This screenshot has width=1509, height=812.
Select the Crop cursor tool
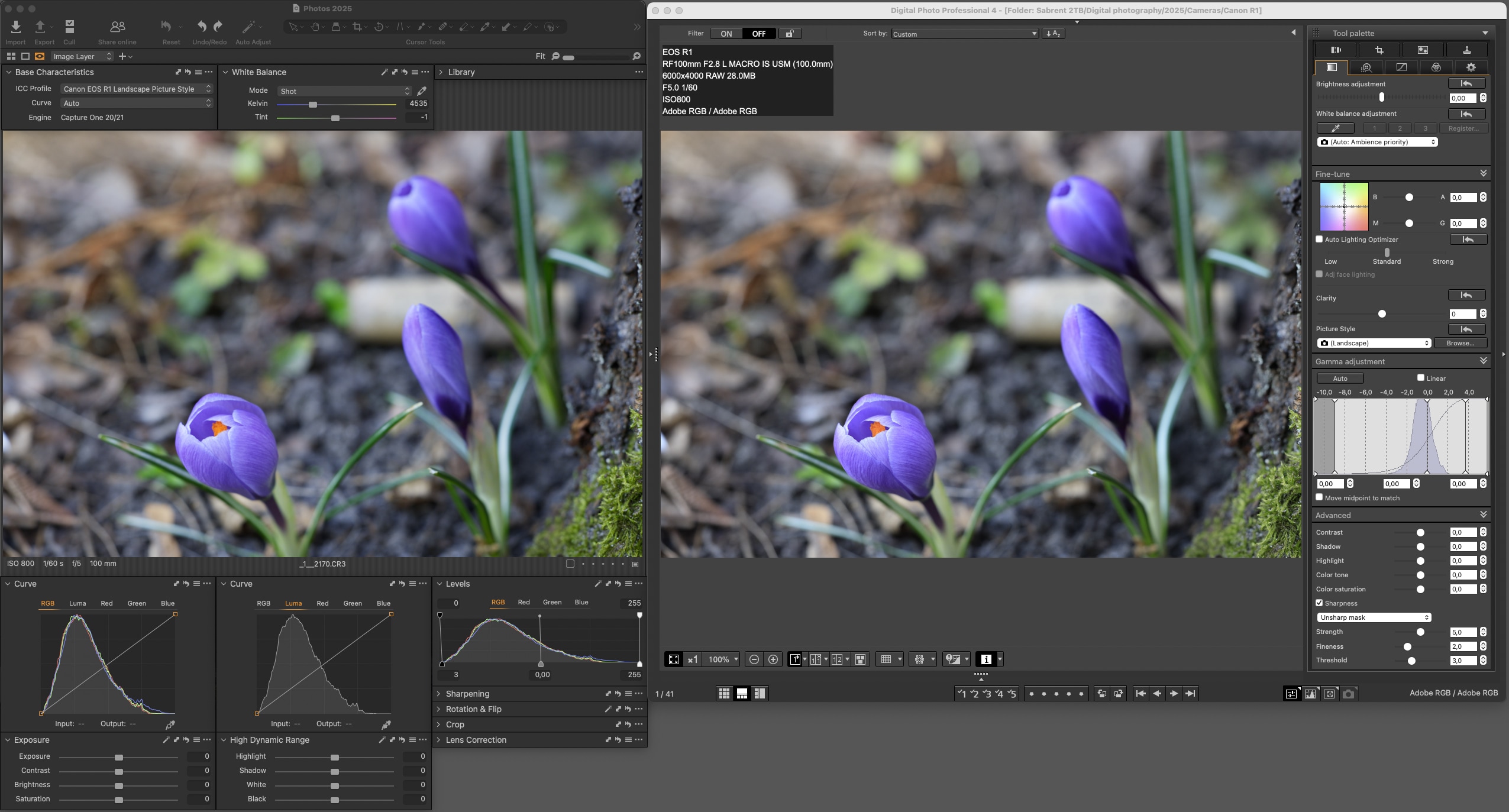point(357,27)
